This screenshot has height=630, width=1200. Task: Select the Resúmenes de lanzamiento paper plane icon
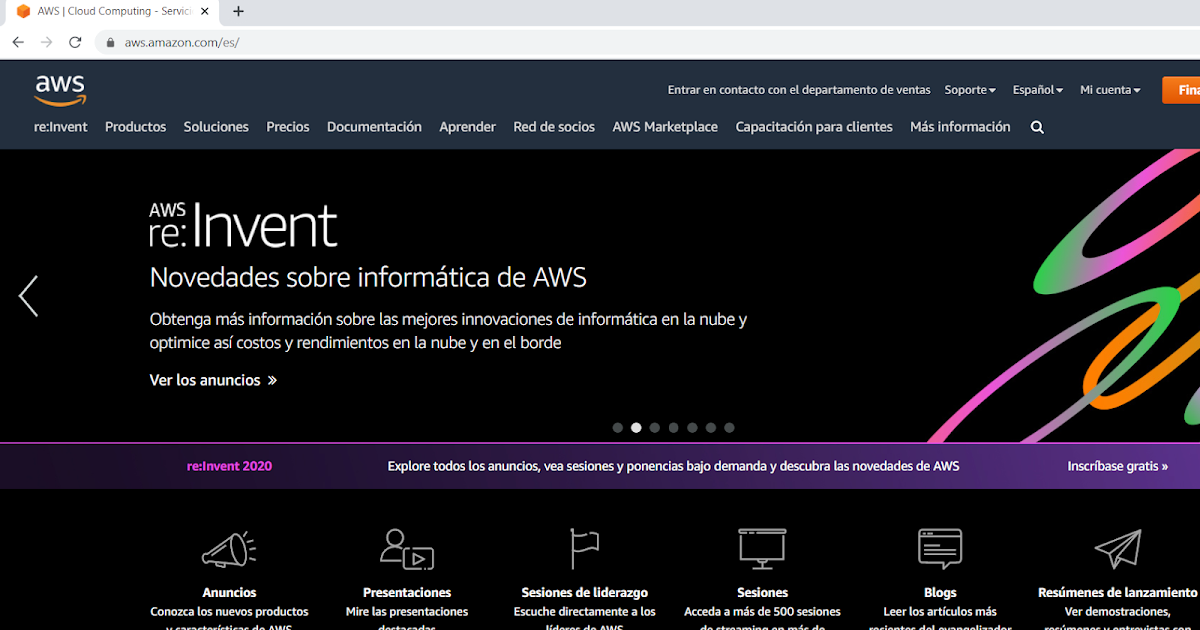point(1117,548)
